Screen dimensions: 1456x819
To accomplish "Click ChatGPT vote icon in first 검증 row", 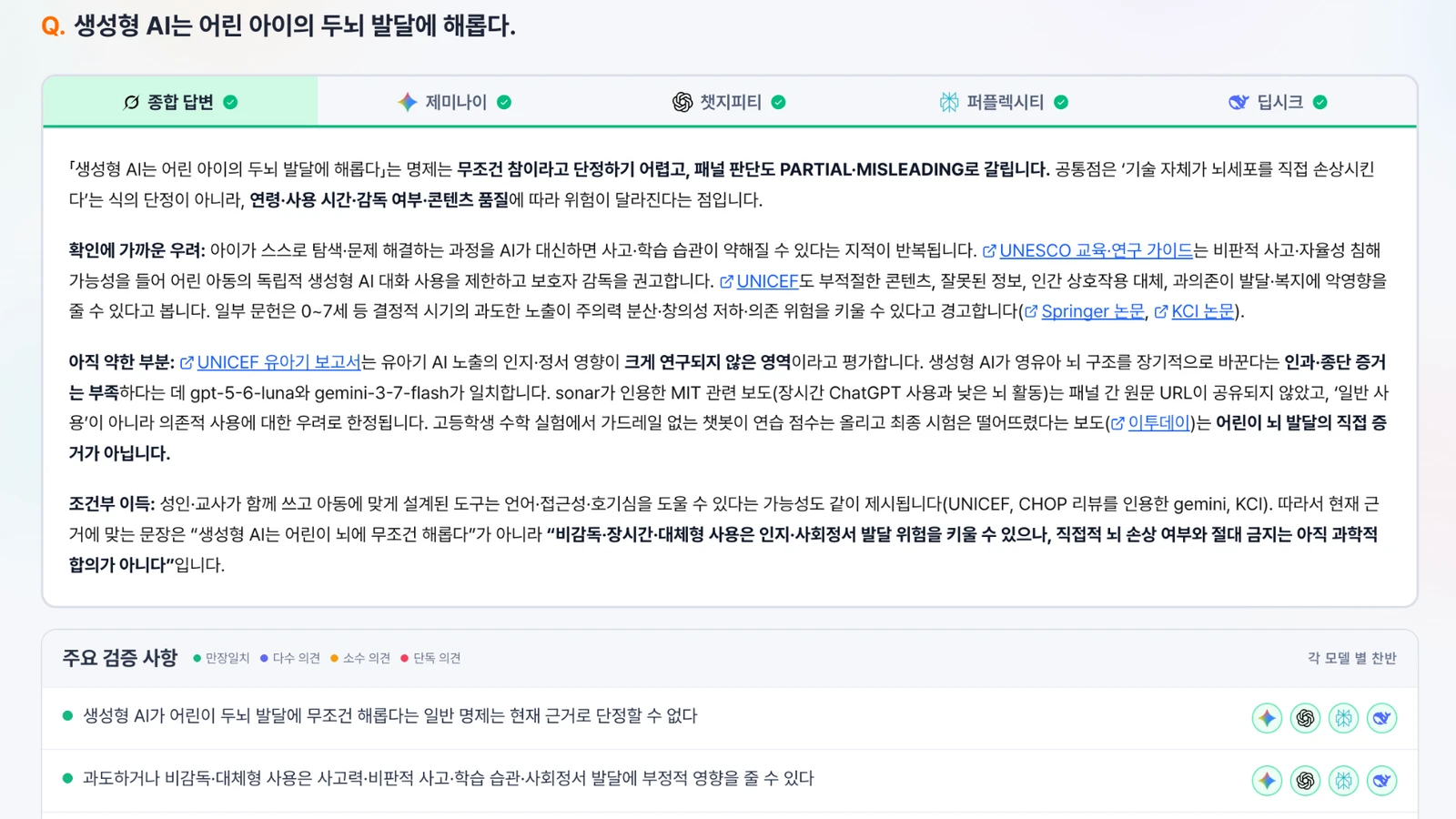I will pyautogui.click(x=1305, y=718).
